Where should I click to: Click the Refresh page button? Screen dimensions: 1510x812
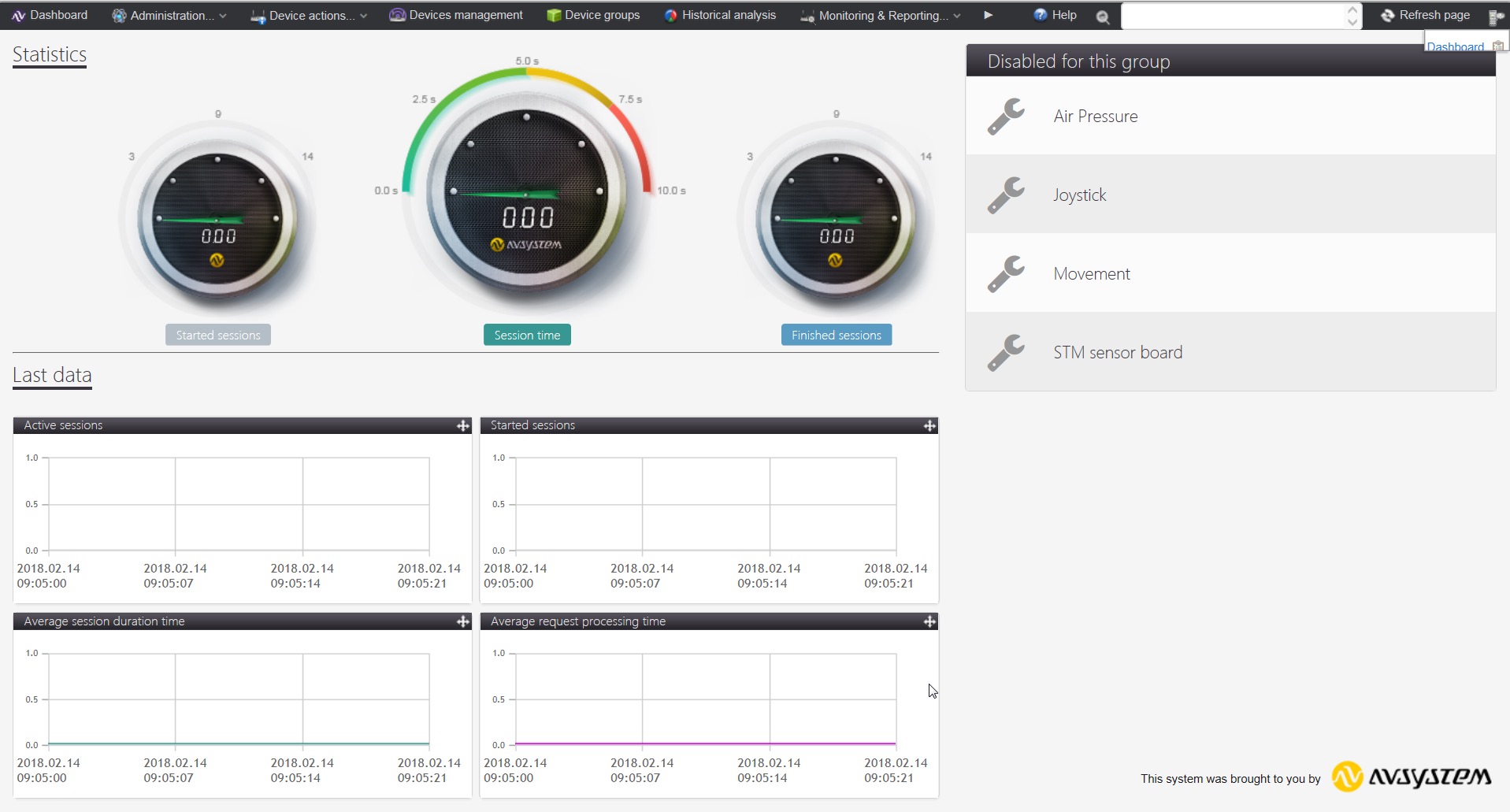click(x=1426, y=15)
